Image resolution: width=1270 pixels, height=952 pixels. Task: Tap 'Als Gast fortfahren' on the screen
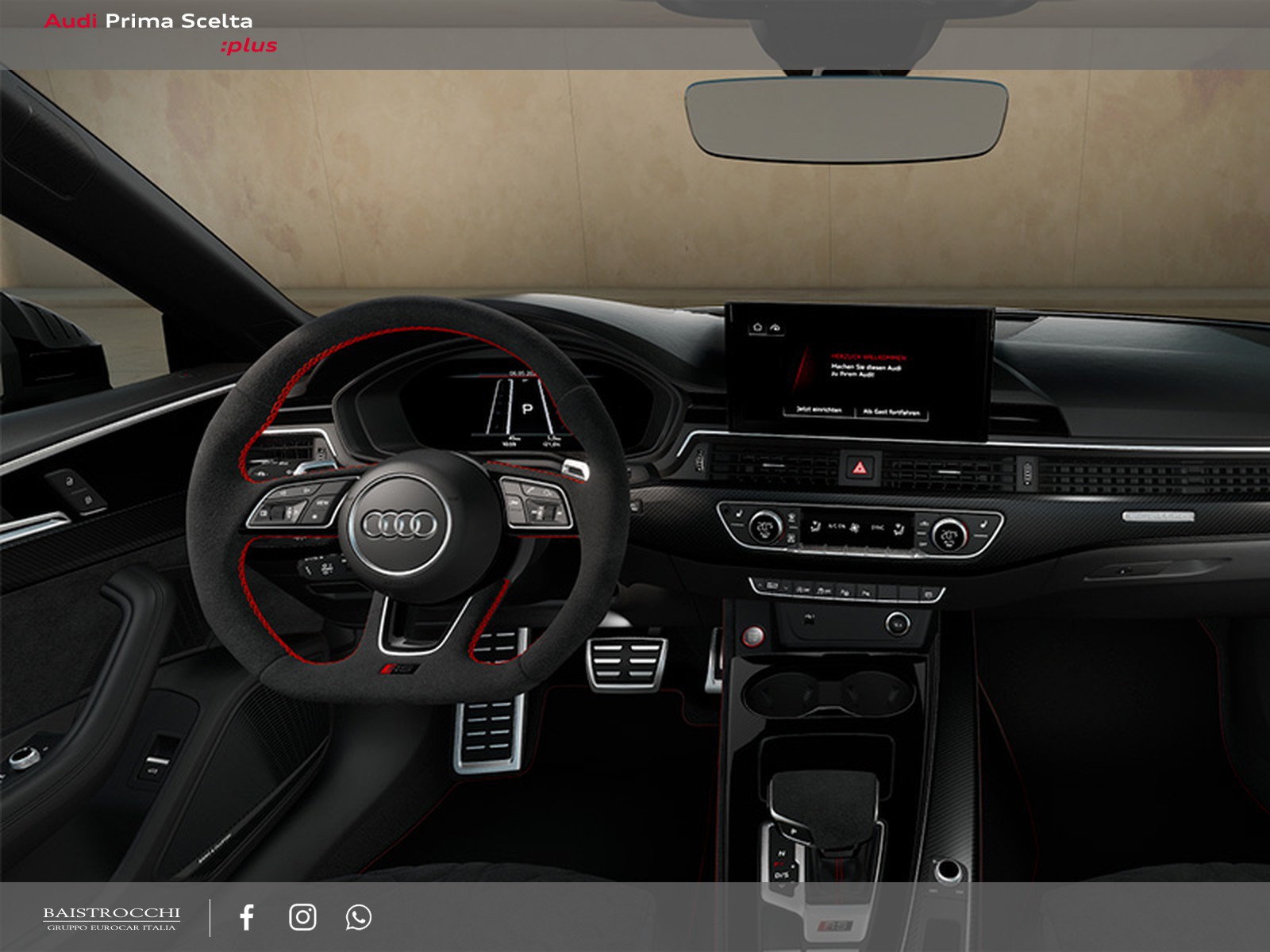click(891, 412)
